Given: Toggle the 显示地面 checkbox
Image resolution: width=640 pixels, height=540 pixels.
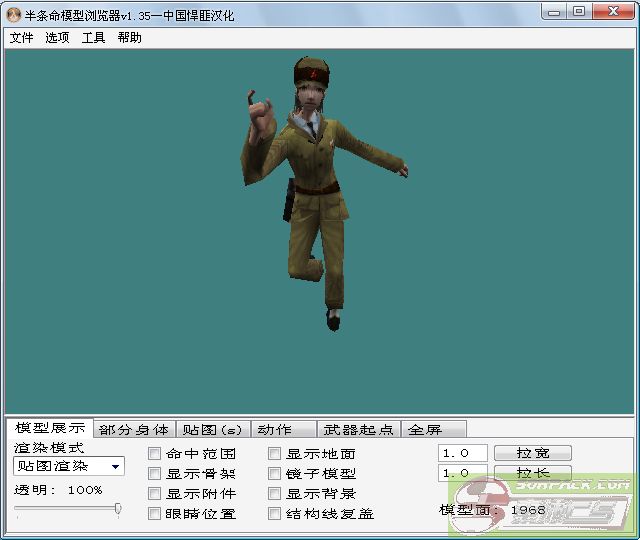Looking at the screenshot, I should 275,454.
